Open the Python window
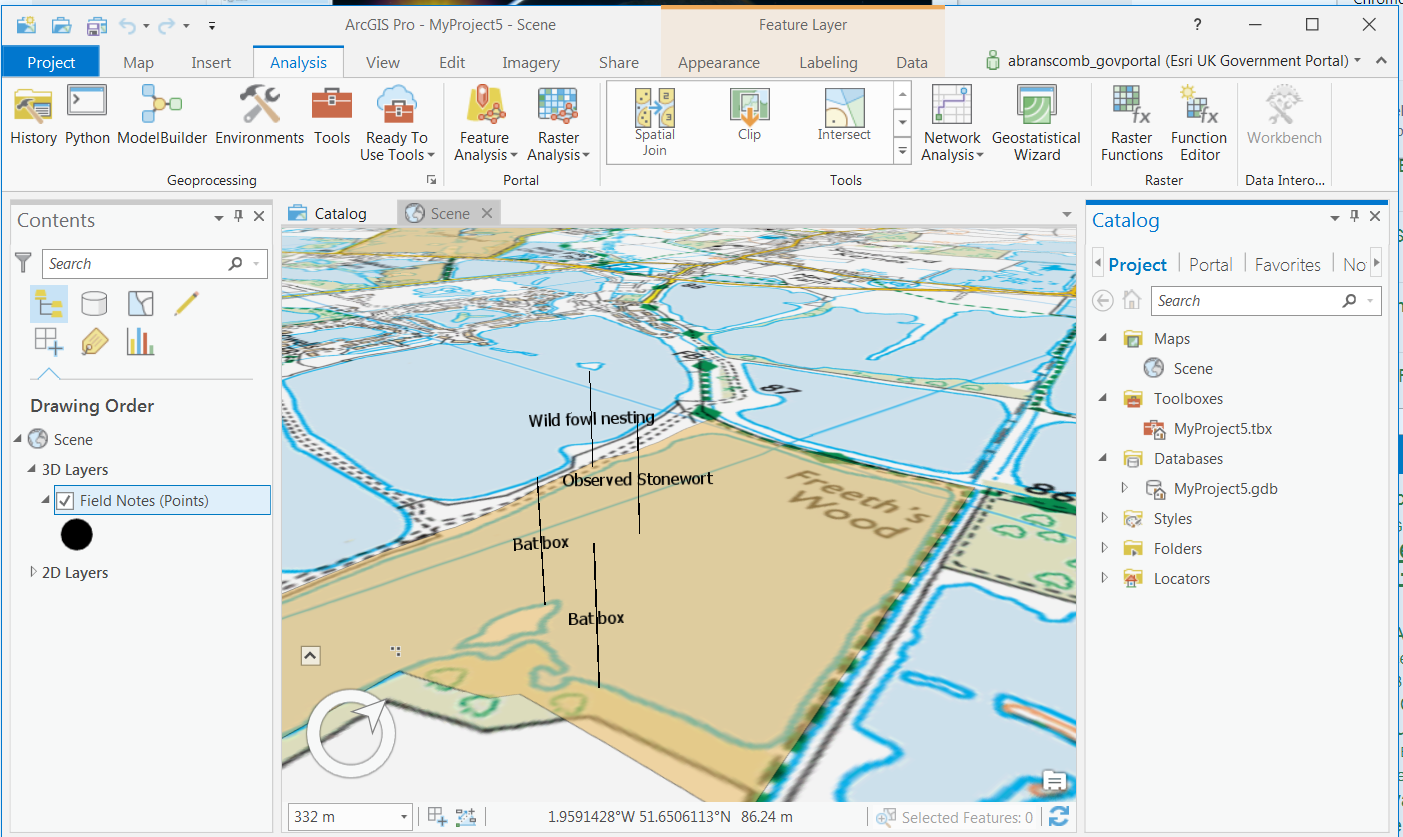The width and height of the screenshot is (1403, 837). point(87,116)
